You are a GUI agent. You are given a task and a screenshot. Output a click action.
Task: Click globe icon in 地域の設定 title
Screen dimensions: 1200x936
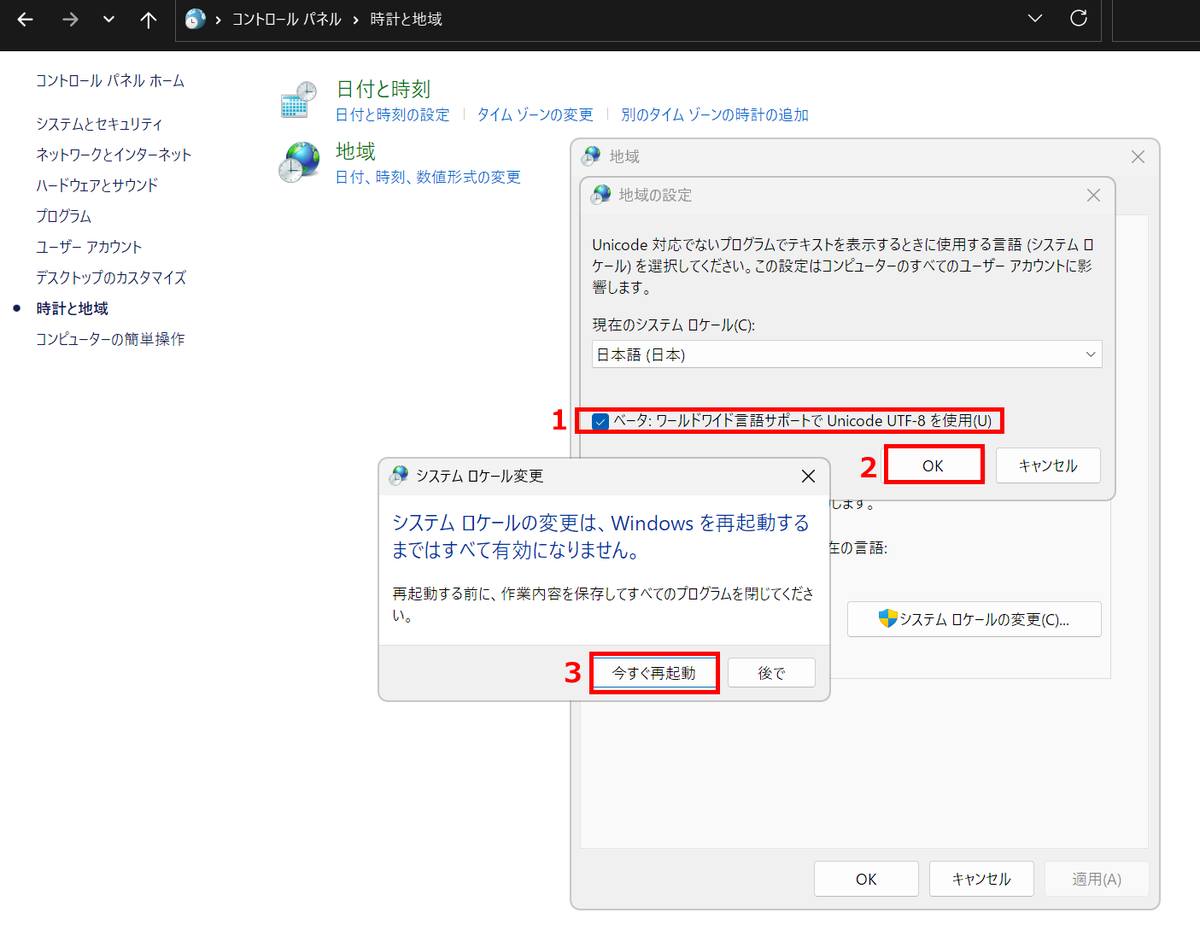pyautogui.click(x=601, y=195)
